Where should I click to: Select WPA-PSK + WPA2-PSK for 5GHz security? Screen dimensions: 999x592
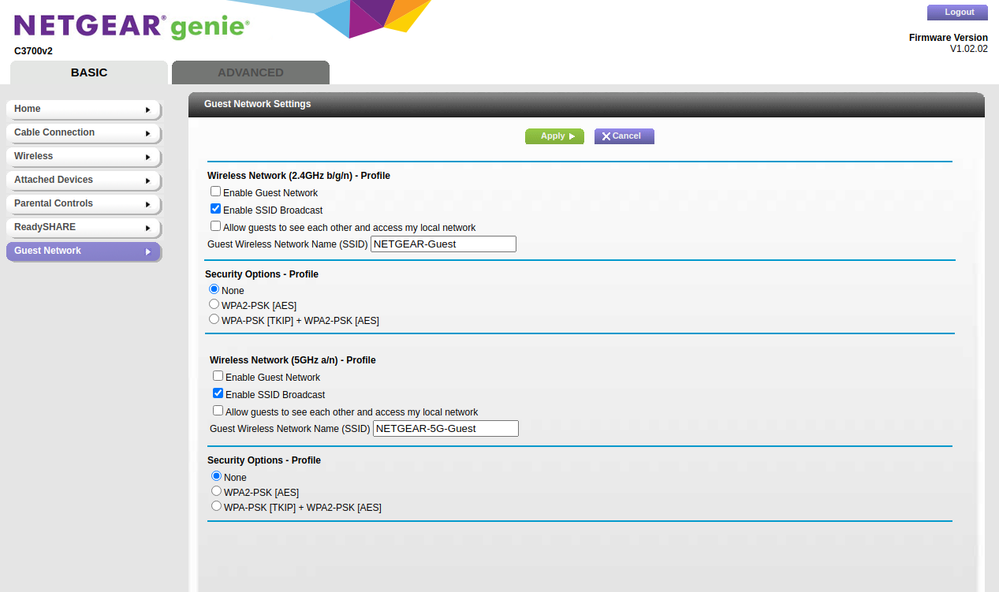pyautogui.click(x=216, y=505)
